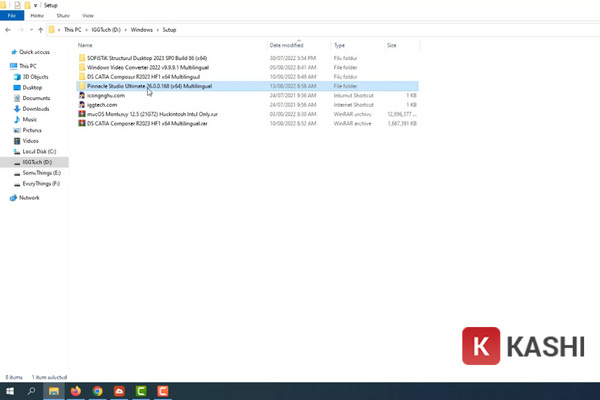
Task: Select the macOS Monterey 12.5 rar icon
Action: (x=82, y=114)
